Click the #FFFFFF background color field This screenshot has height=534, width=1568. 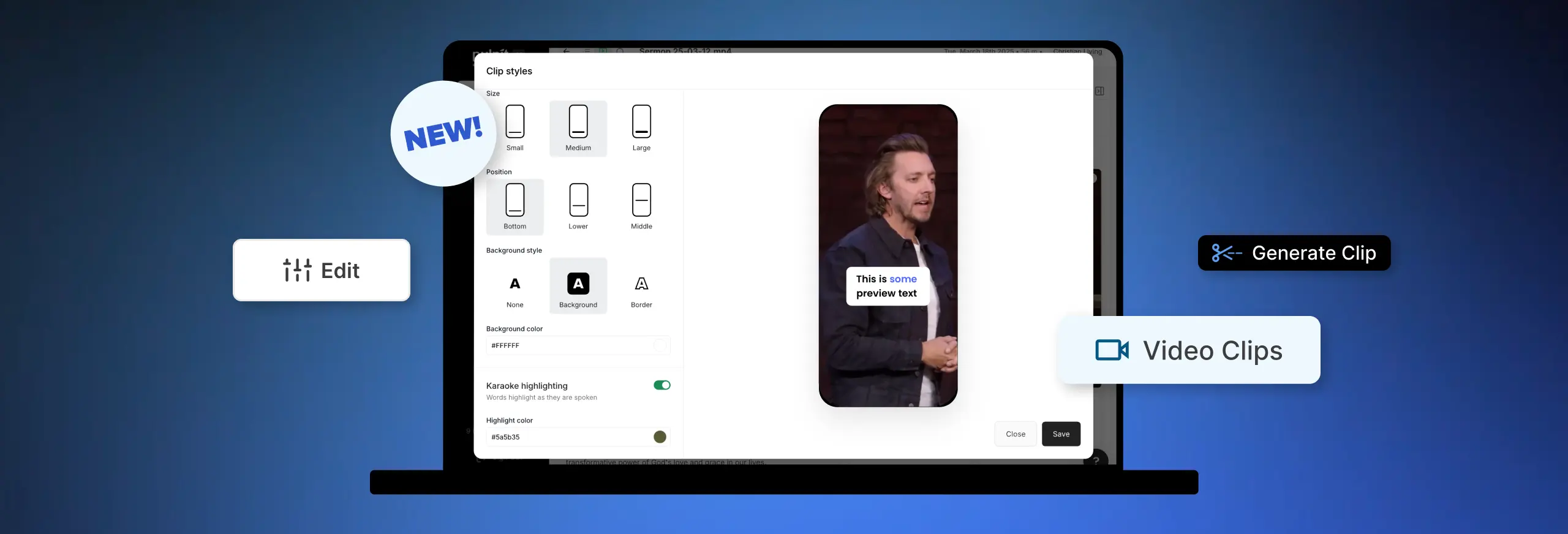tap(578, 345)
